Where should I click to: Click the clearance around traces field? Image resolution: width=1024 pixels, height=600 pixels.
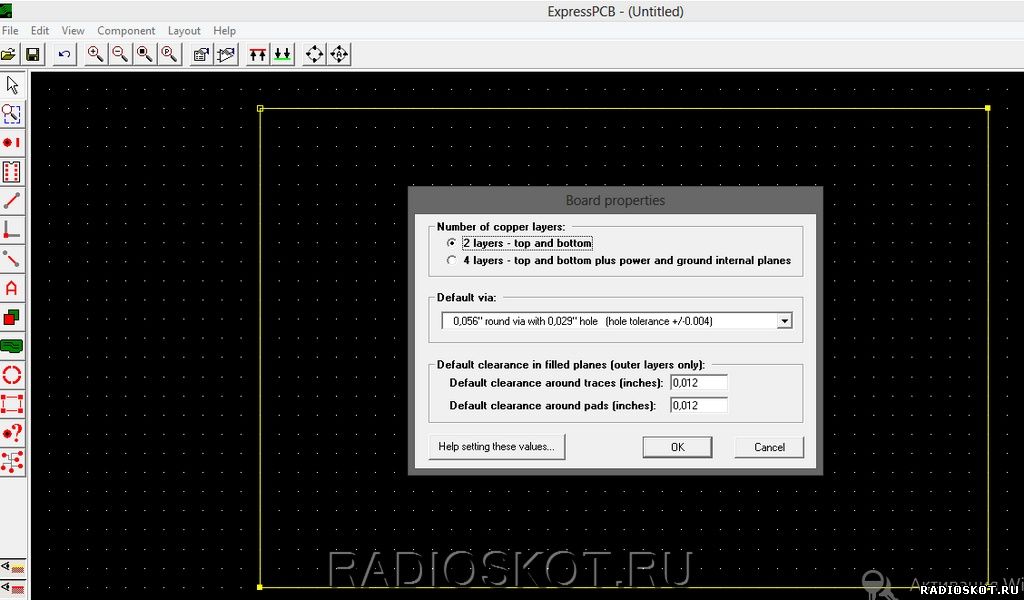click(699, 383)
